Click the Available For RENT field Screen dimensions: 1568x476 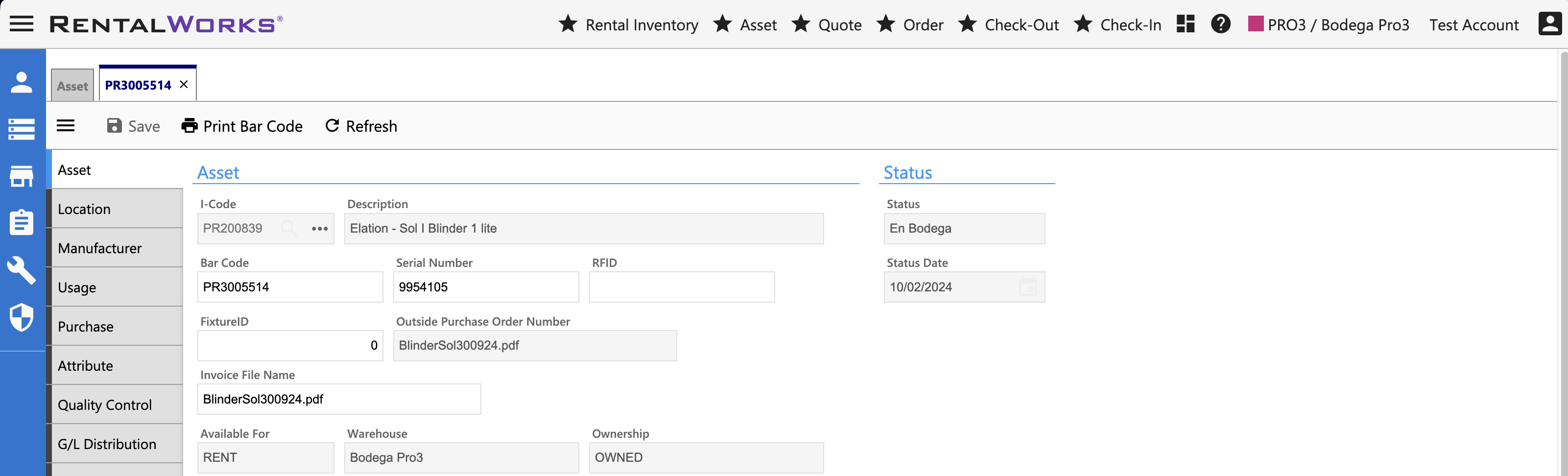(265, 458)
